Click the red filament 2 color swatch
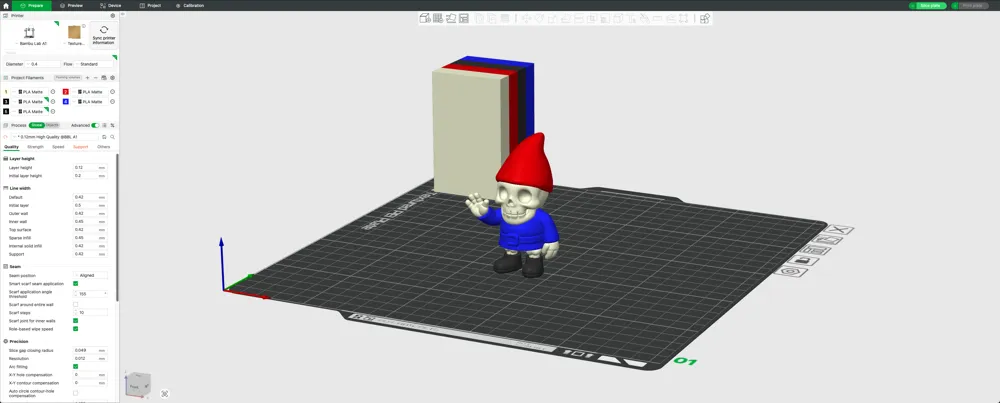This screenshot has height=403, width=1000. (x=66, y=92)
